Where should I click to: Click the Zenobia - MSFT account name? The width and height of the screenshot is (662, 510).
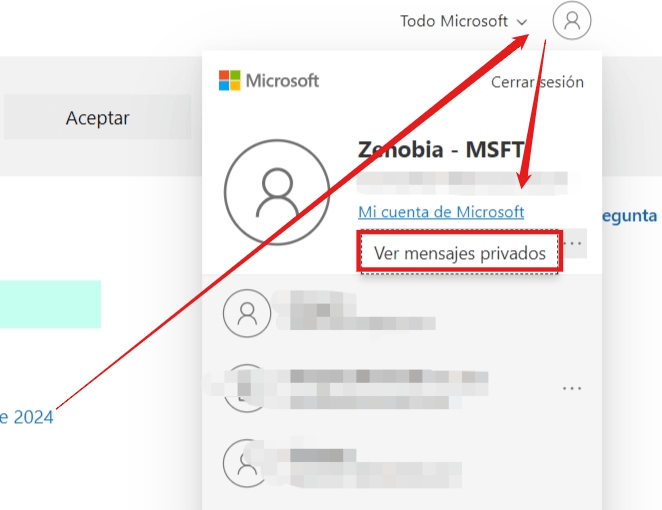441,149
